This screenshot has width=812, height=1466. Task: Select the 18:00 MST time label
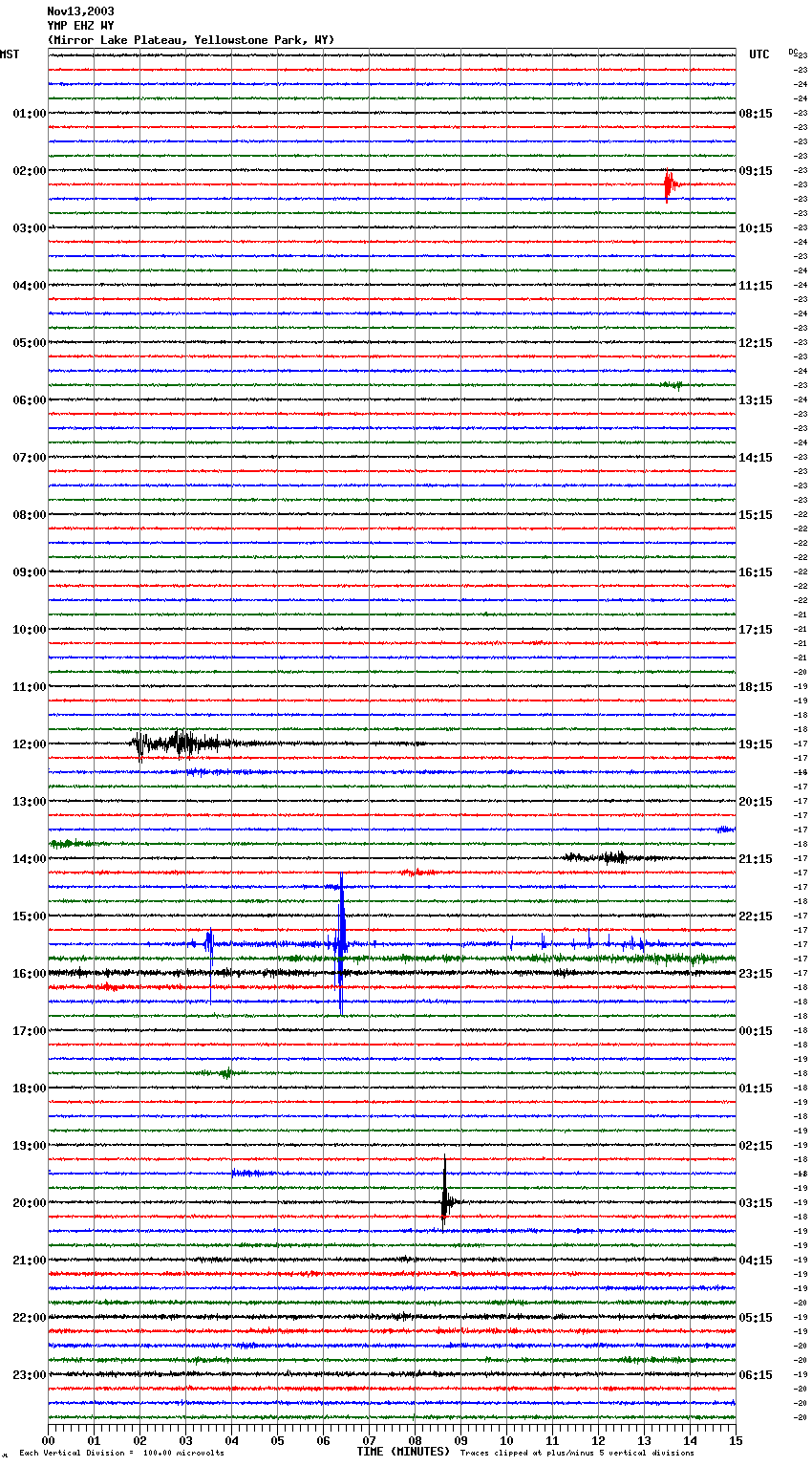(x=30, y=1089)
